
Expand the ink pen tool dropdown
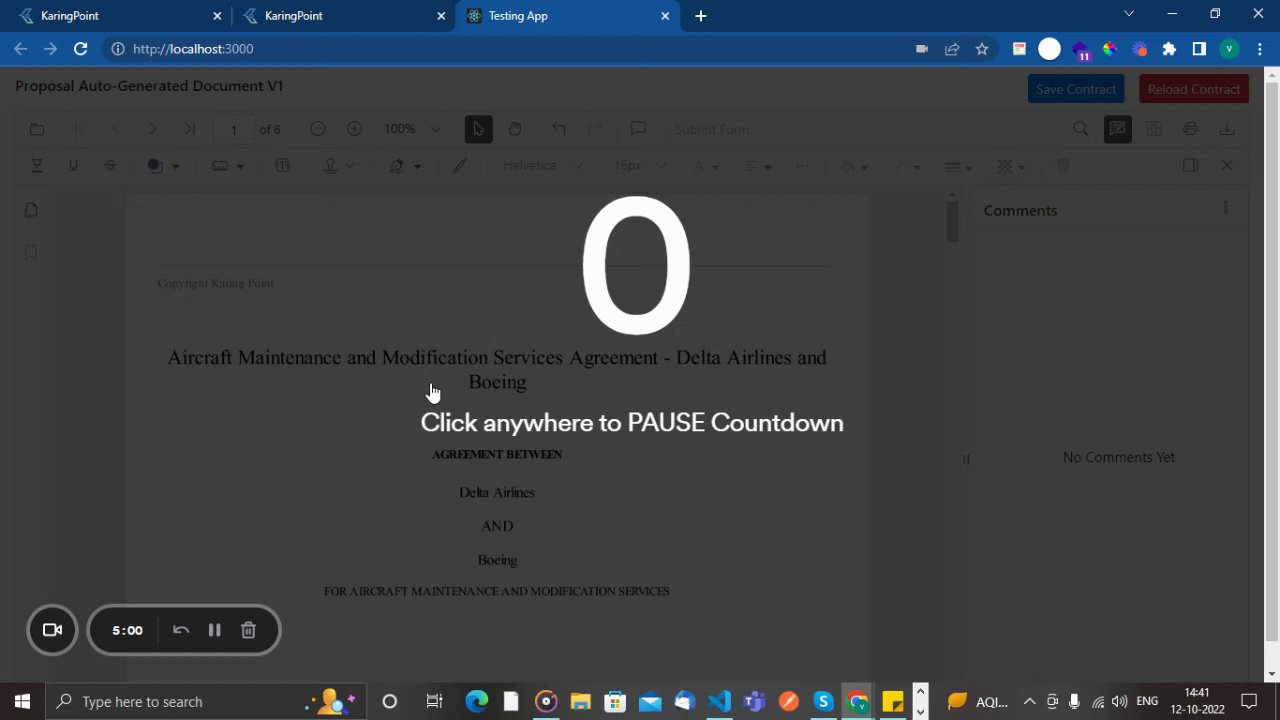point(404,166)
